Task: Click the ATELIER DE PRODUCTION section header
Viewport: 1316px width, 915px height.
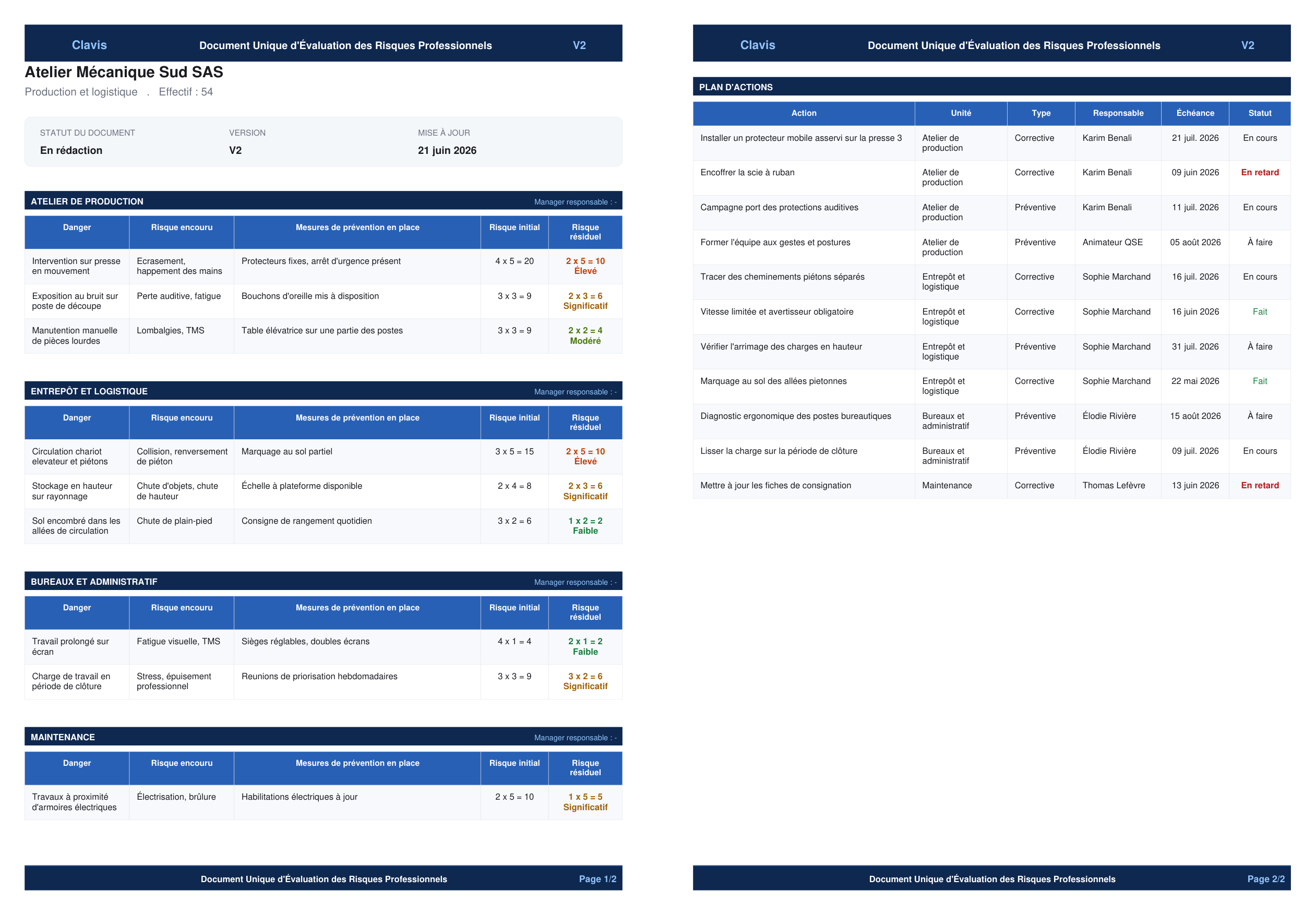Action: [x=324, y=201]
